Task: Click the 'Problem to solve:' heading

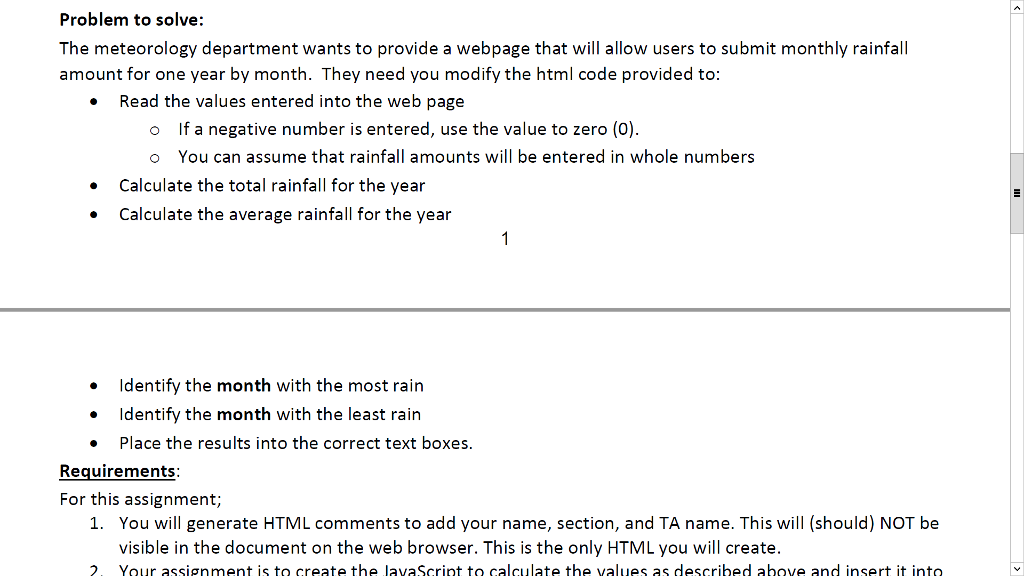Action: click(x=131, y=20)
